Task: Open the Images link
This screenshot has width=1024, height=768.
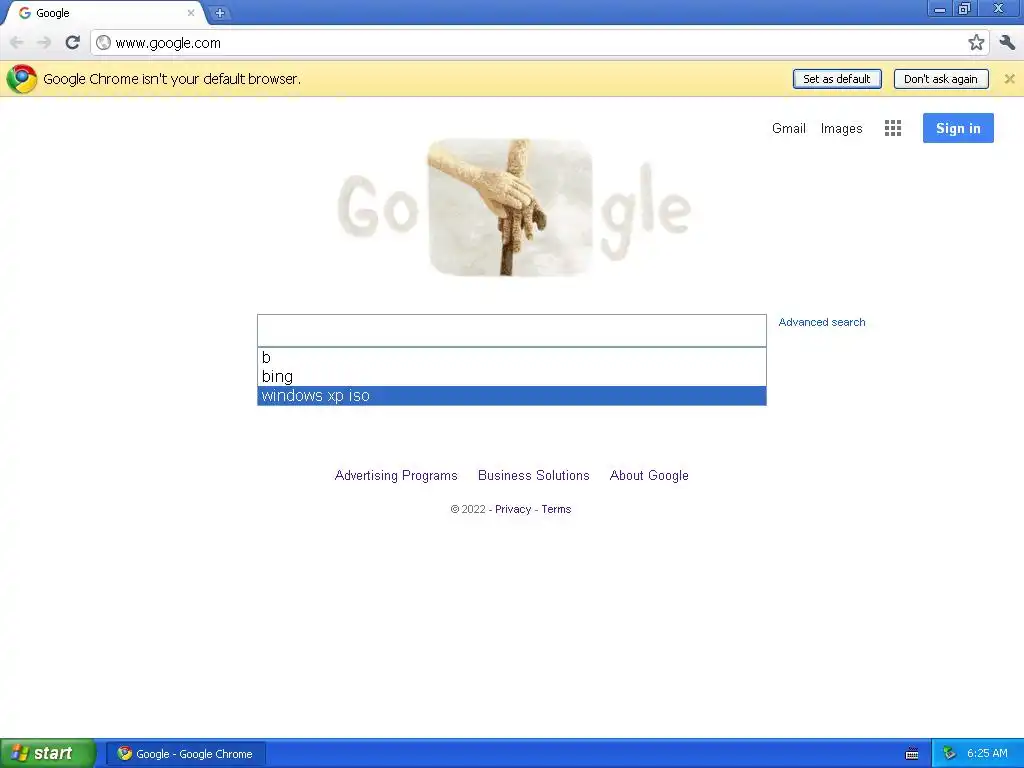Action: tap(841, 129)
